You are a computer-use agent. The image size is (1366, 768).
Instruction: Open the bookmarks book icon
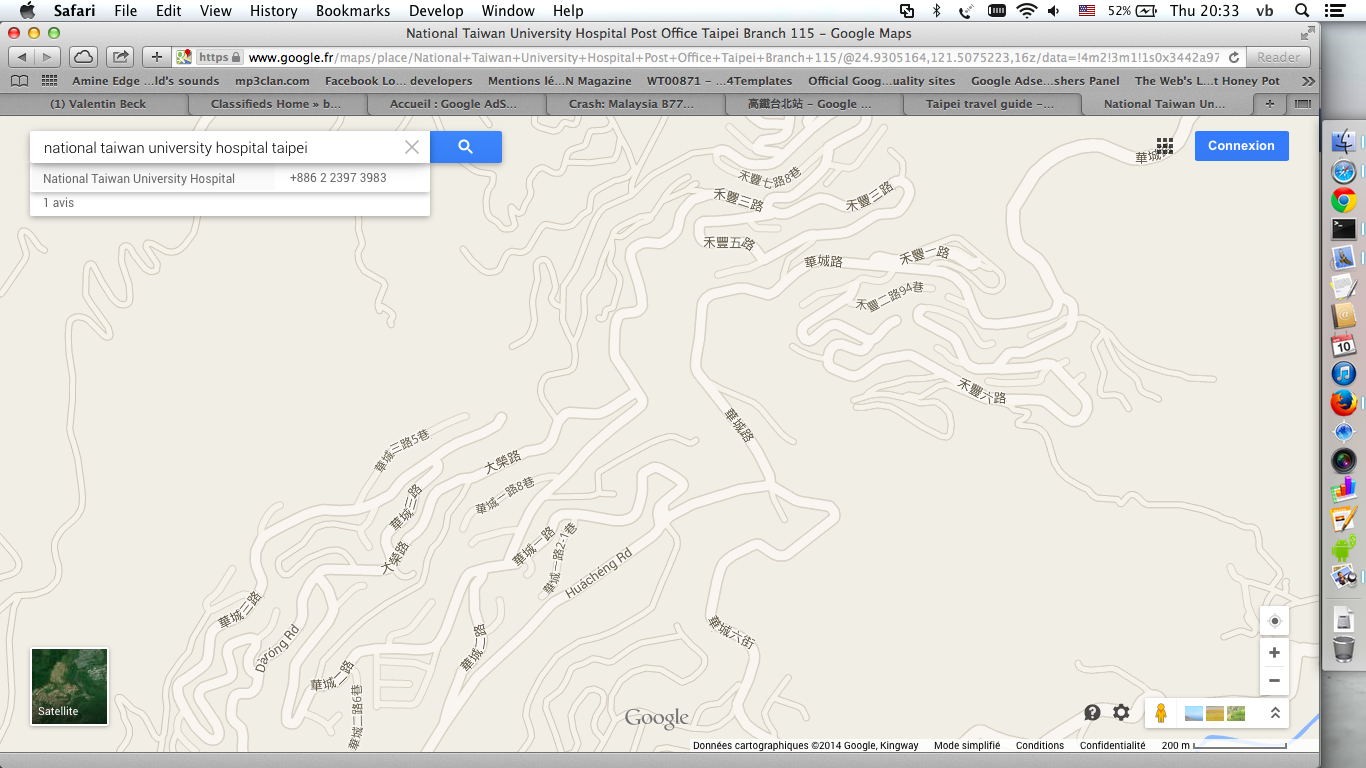(x=19, y=81)
